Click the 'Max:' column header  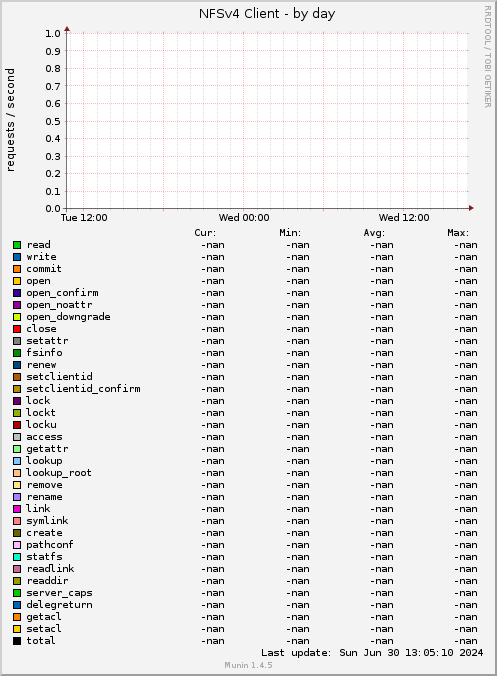[458, 233]
